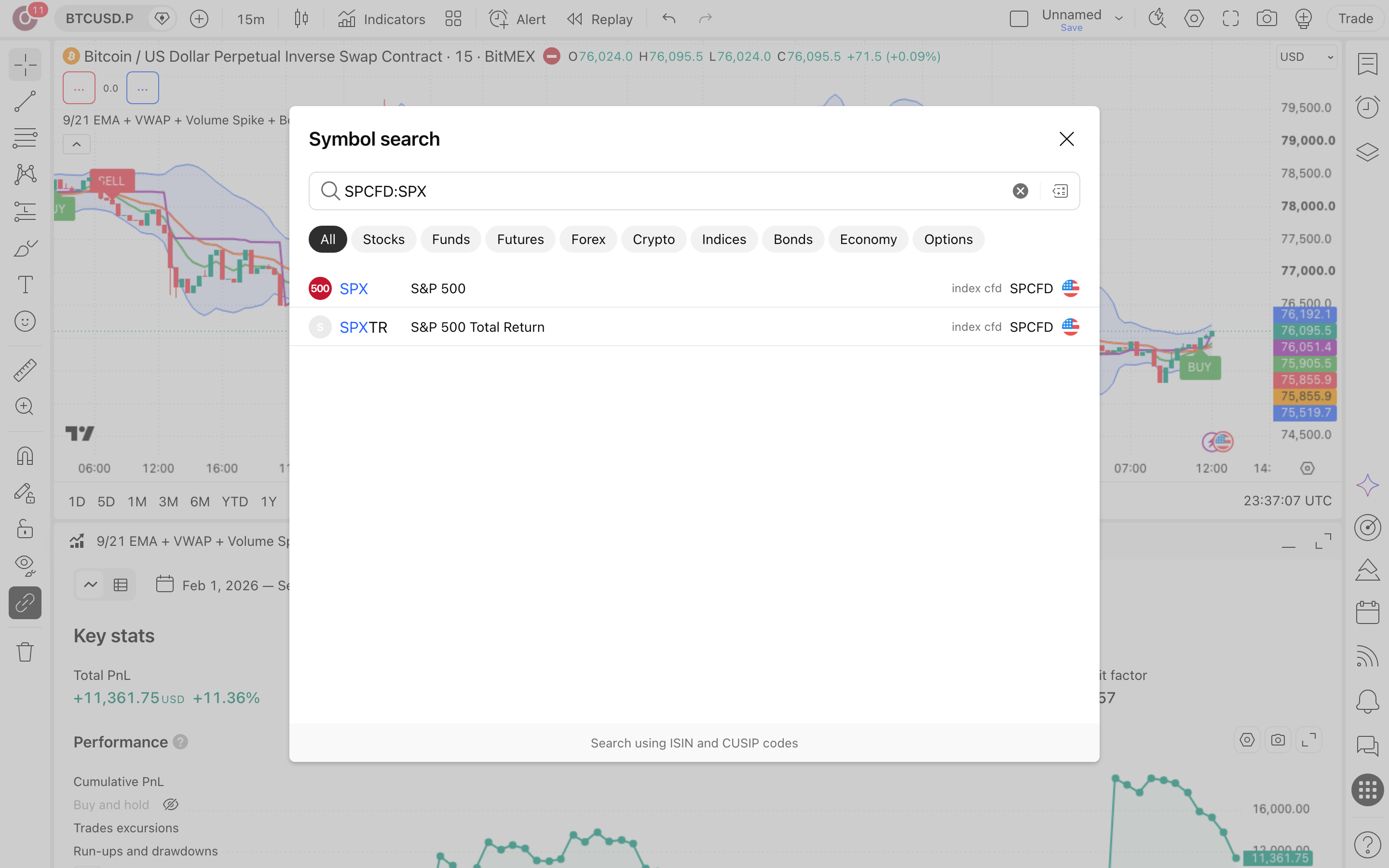Collapse the indicator legend chevron
This screenshot has height=868, width=1389.
pos(76,145)
